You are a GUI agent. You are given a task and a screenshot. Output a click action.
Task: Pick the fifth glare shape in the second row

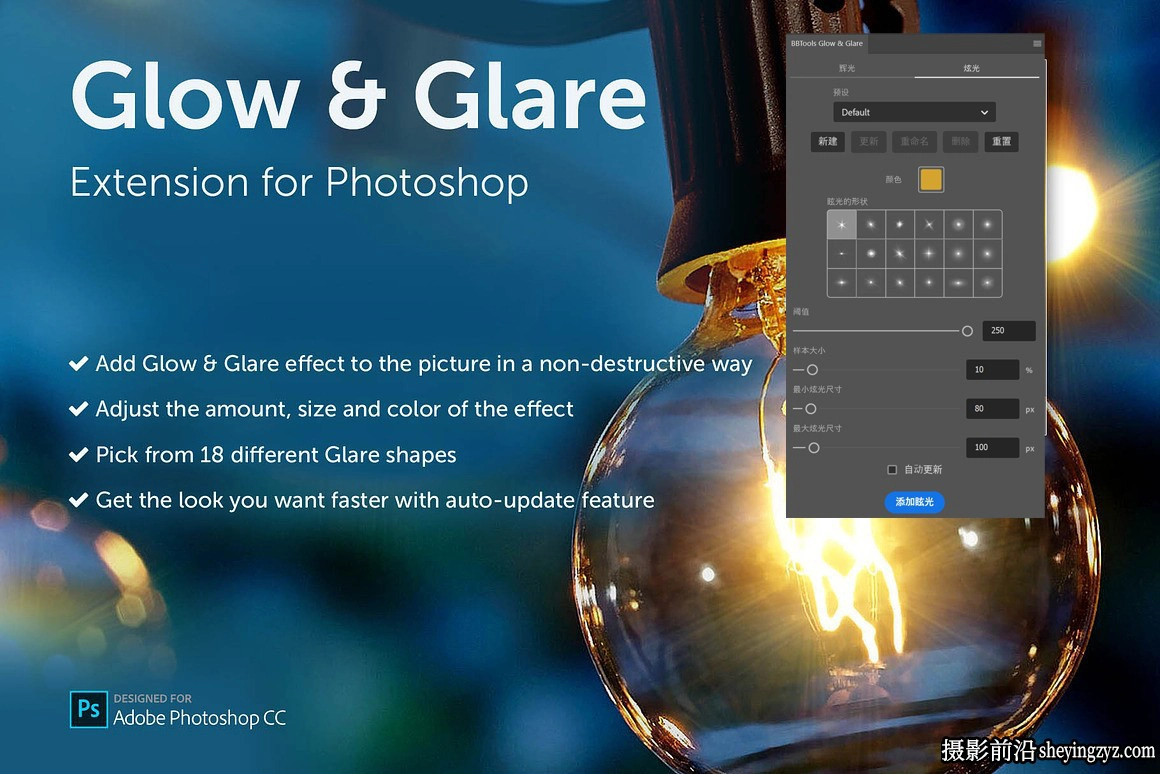[x=958, y=254]
